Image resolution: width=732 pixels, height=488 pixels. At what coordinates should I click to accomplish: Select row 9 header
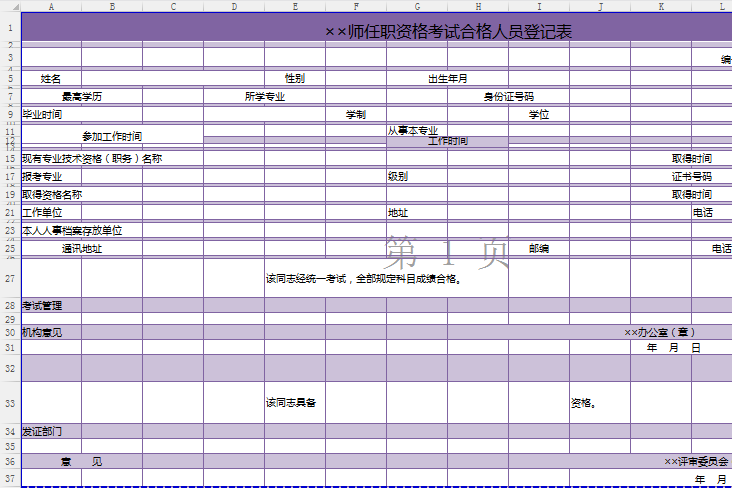pyautogui.click(x=10, y=114)
